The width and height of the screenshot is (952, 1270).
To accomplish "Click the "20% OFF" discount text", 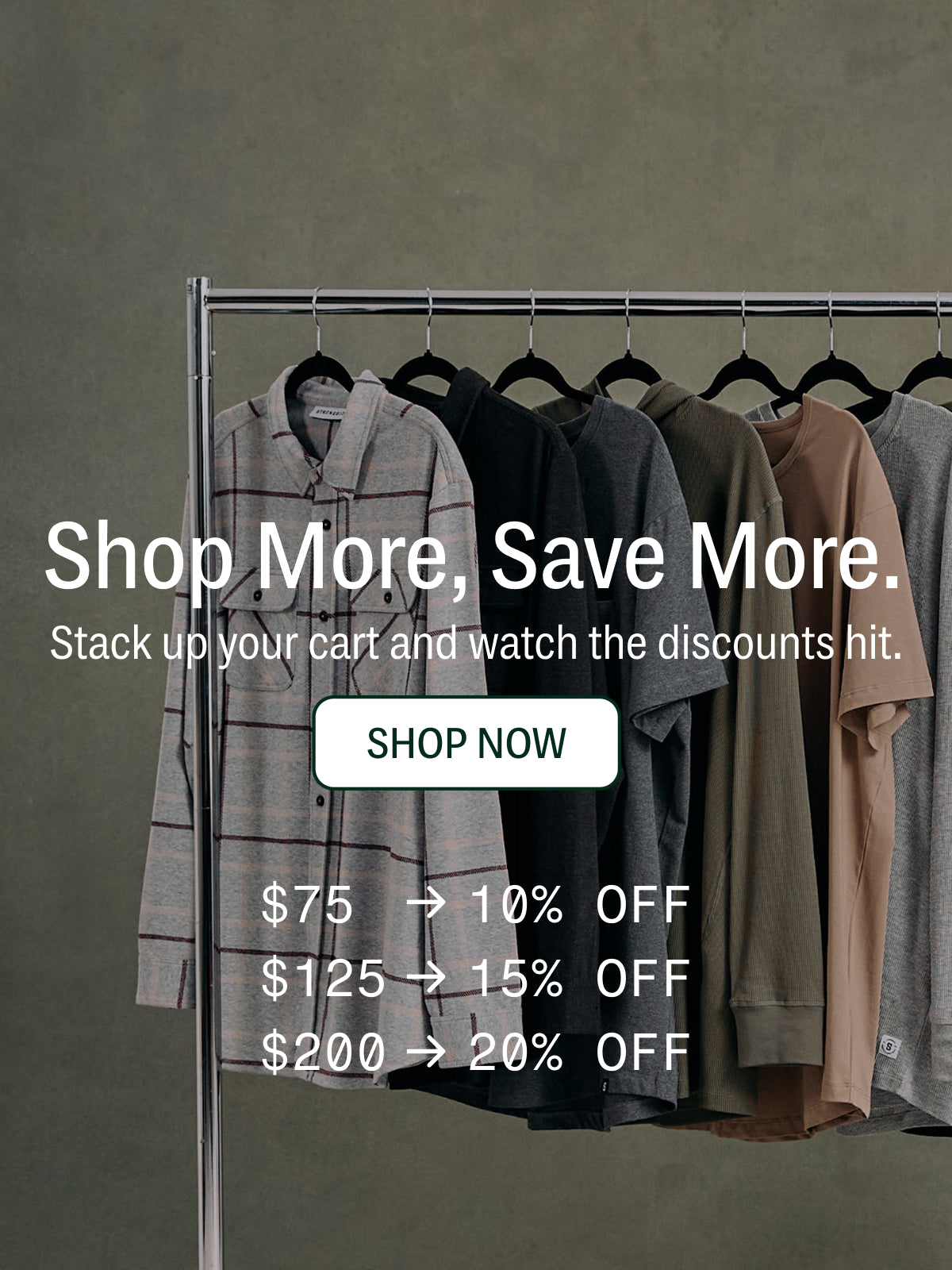I will pyautogui.click(x=579, y=1051).
